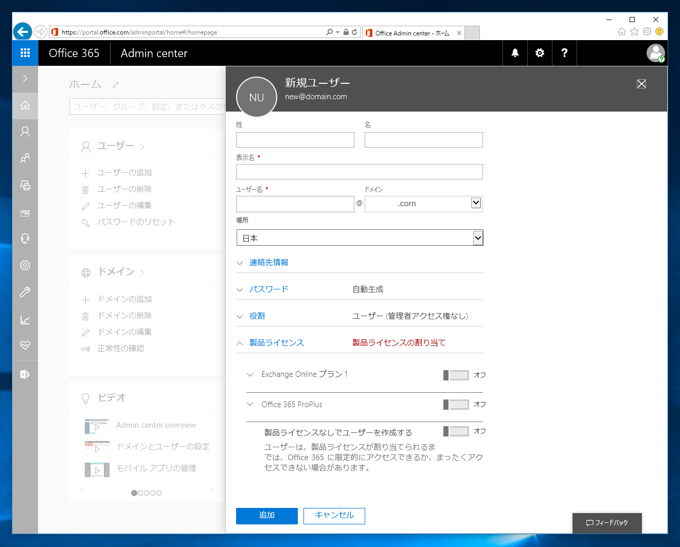Screen dimensions: 680x547
Task: Click the NU avatar circle
Action: point(256,97)
